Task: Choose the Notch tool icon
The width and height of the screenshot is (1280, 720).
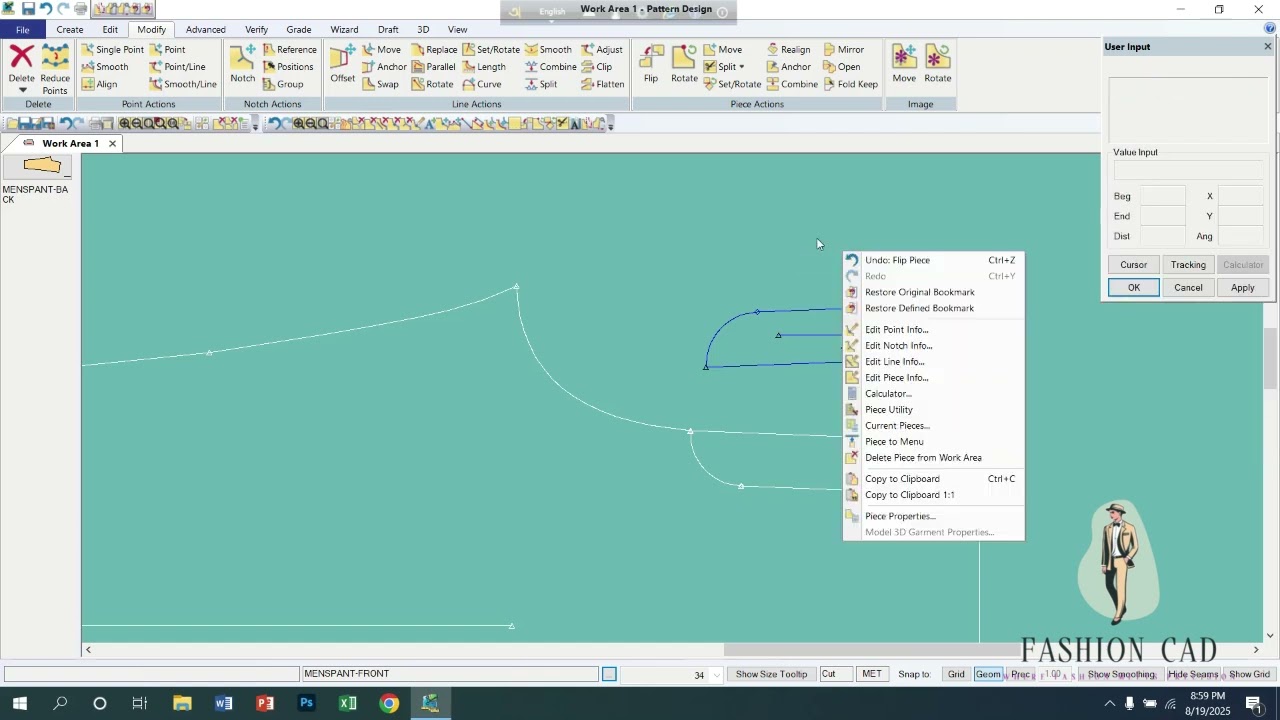Action: [242, 64]
